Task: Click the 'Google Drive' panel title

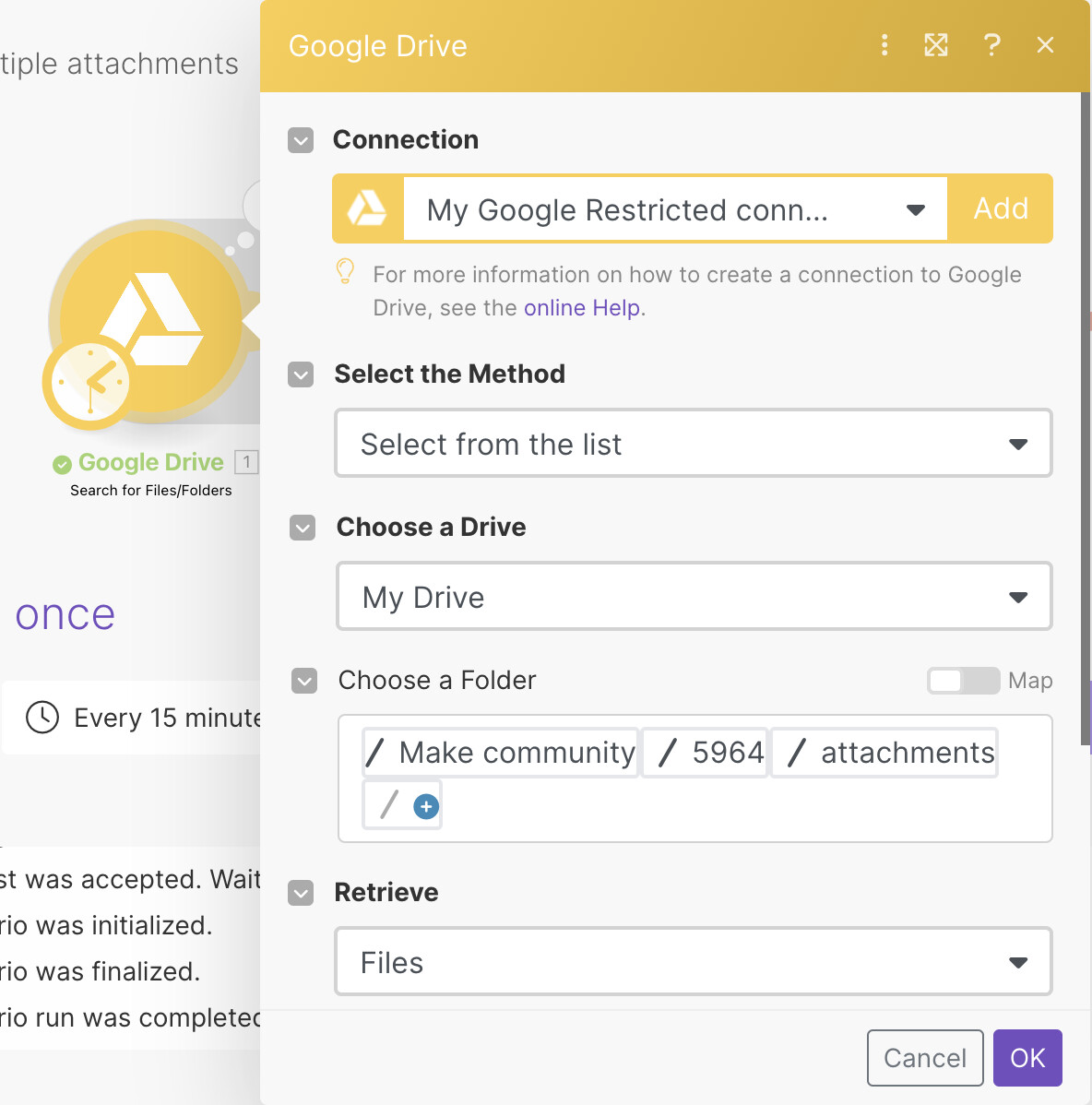Action: click(377, 46)
